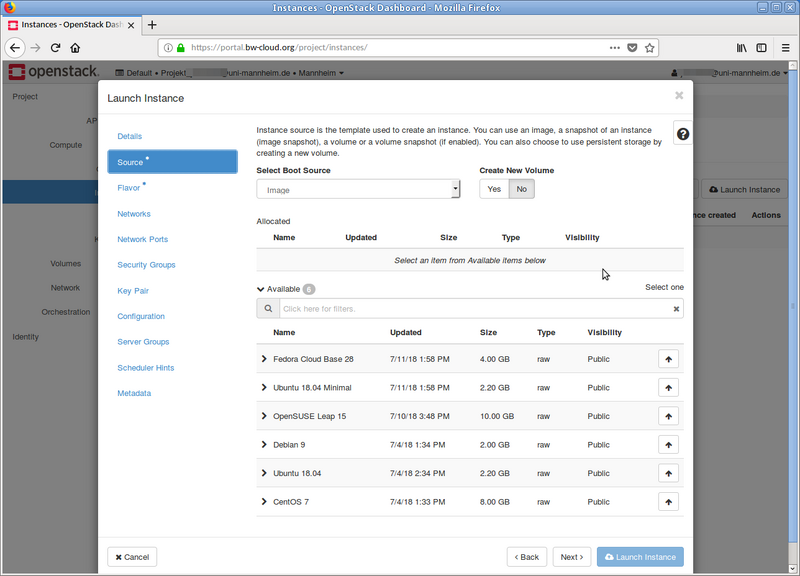Open the help icon in the dialog
This screenshot has height=576, width=800.
point(682,132)
